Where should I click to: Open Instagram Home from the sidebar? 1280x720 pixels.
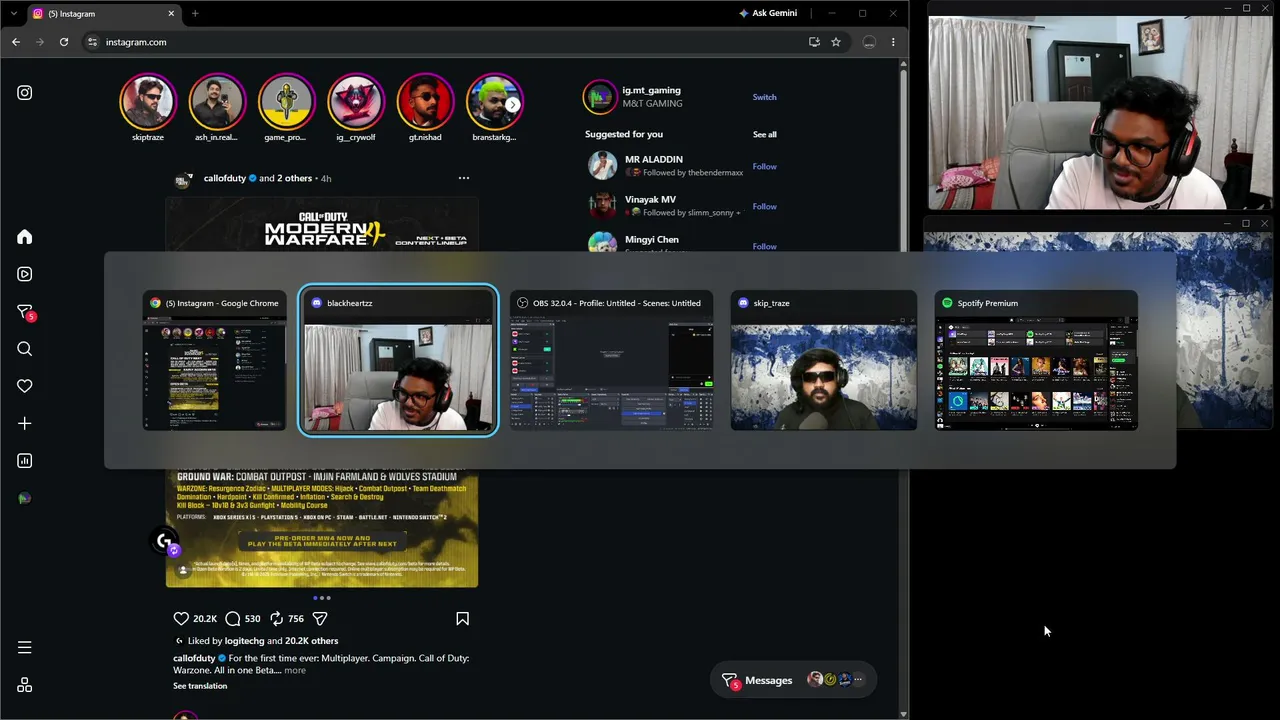point(25,237)
